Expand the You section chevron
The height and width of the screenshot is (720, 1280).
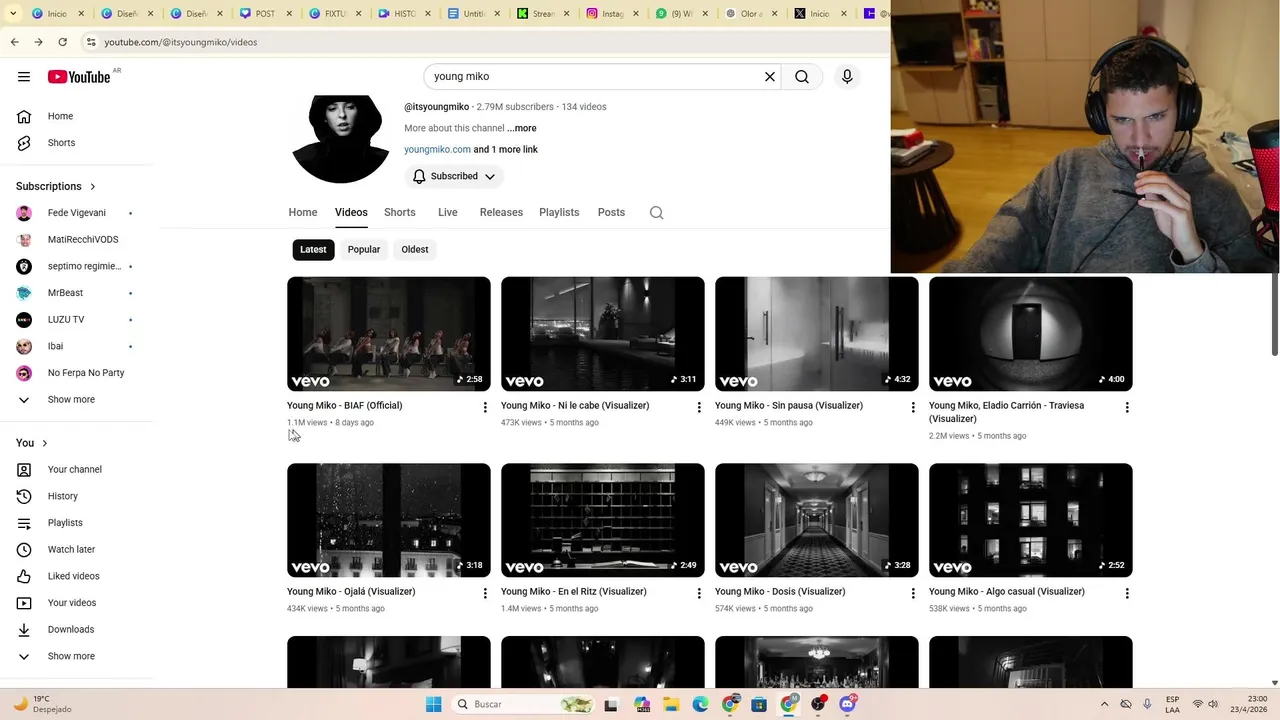[x=44, y=443]
